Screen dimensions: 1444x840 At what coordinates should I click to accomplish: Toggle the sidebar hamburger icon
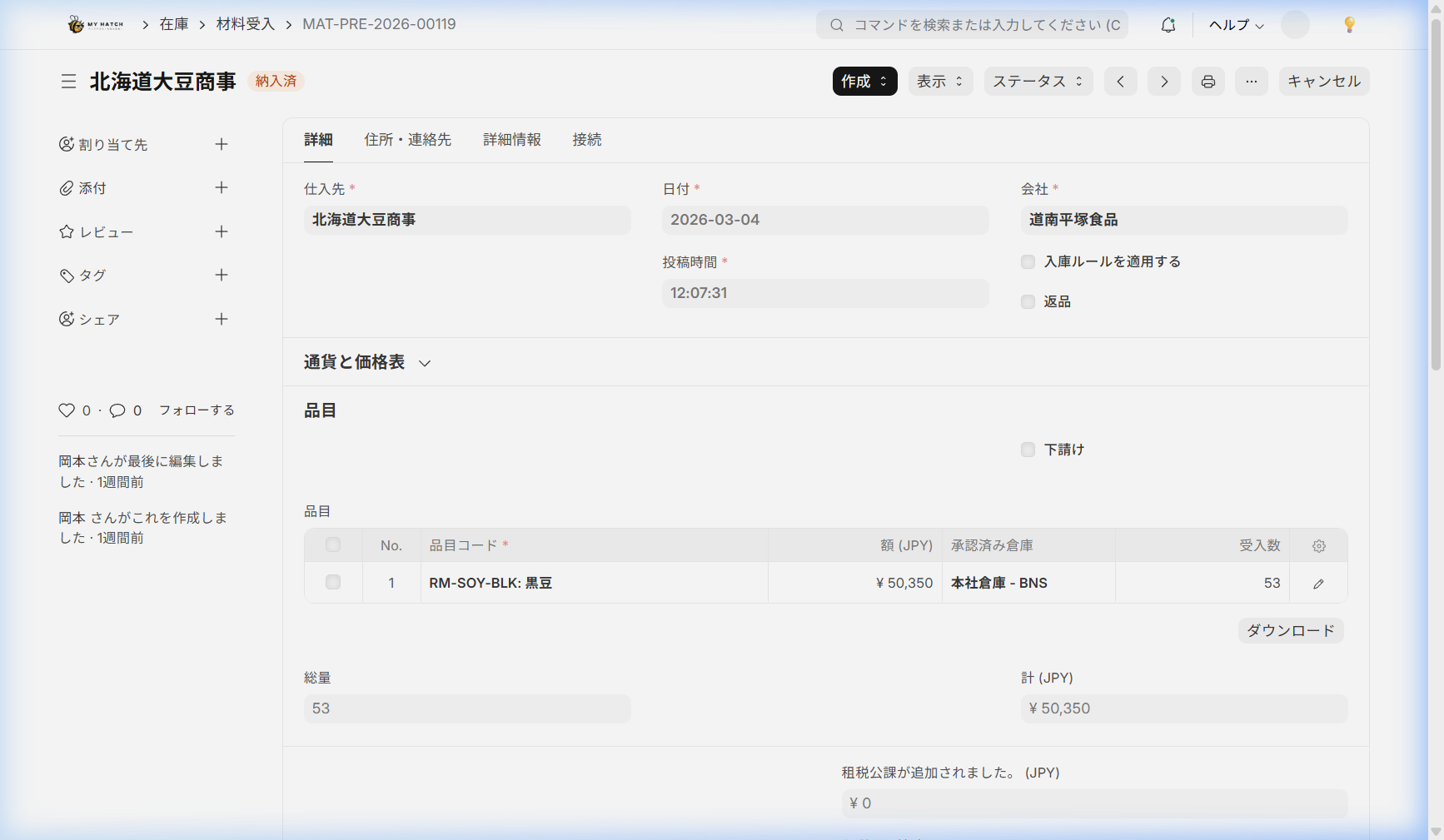[68, 82]
